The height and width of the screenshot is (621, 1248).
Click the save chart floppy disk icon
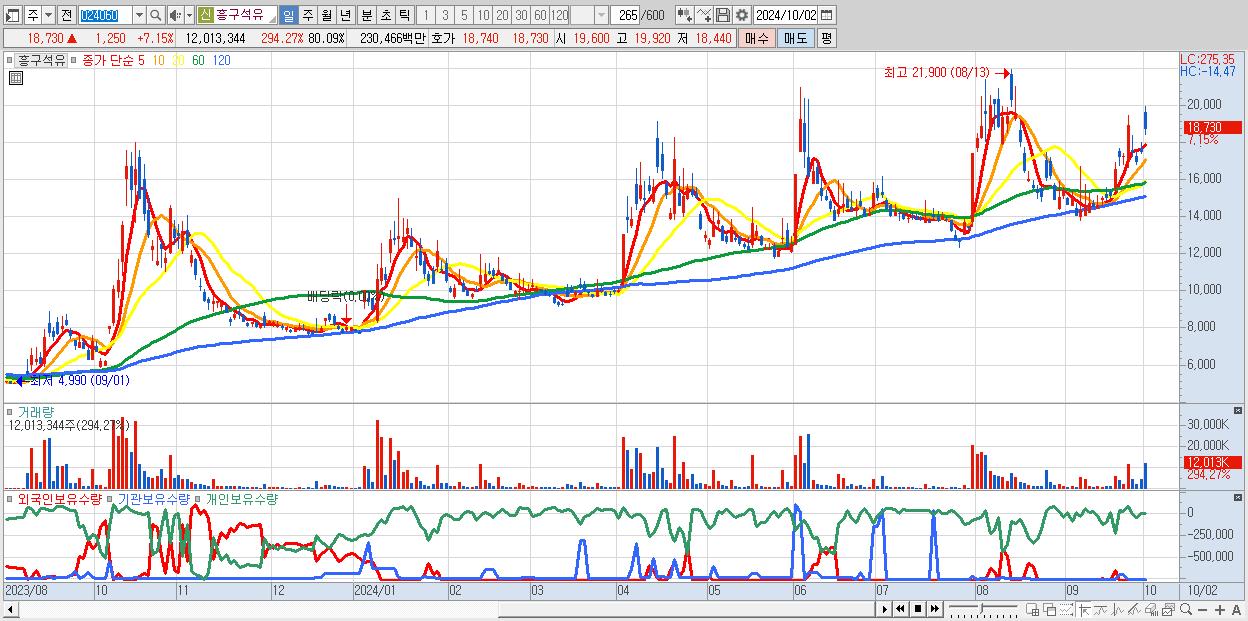click(x=723, y=15)
